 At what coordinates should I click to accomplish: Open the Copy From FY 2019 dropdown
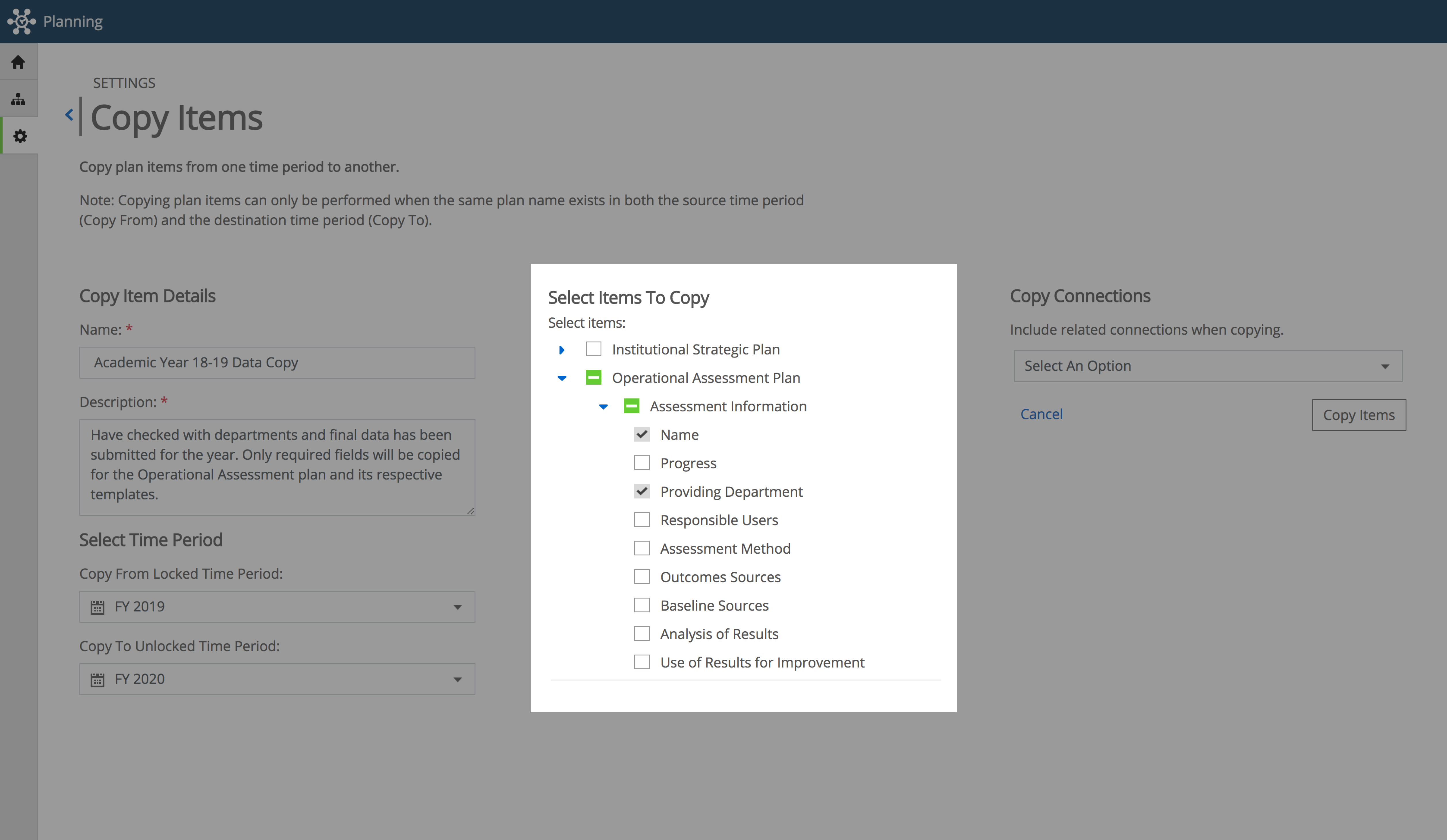(x=277, y=607)
